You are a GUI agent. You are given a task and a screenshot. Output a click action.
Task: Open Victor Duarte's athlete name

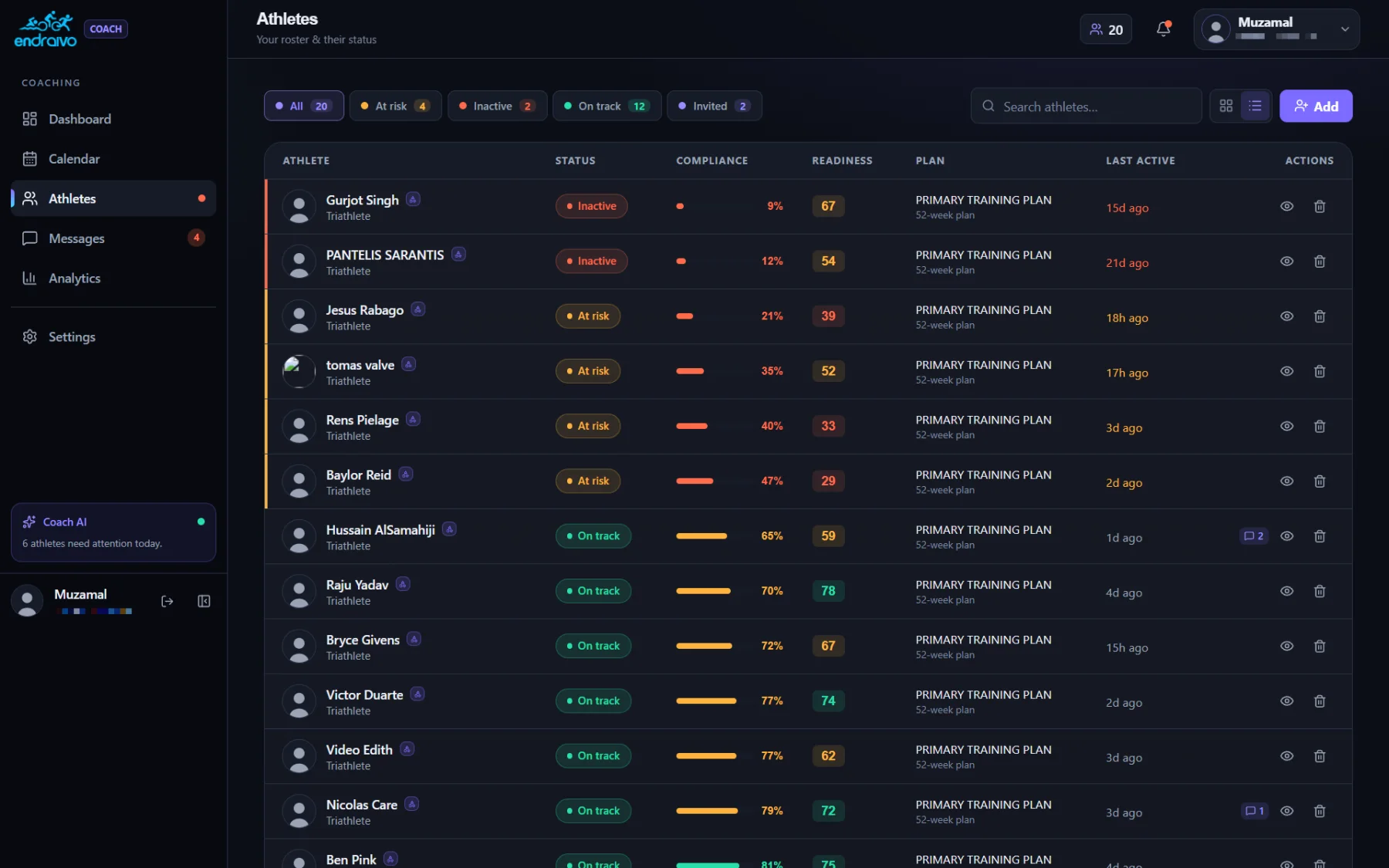[364, 694]
